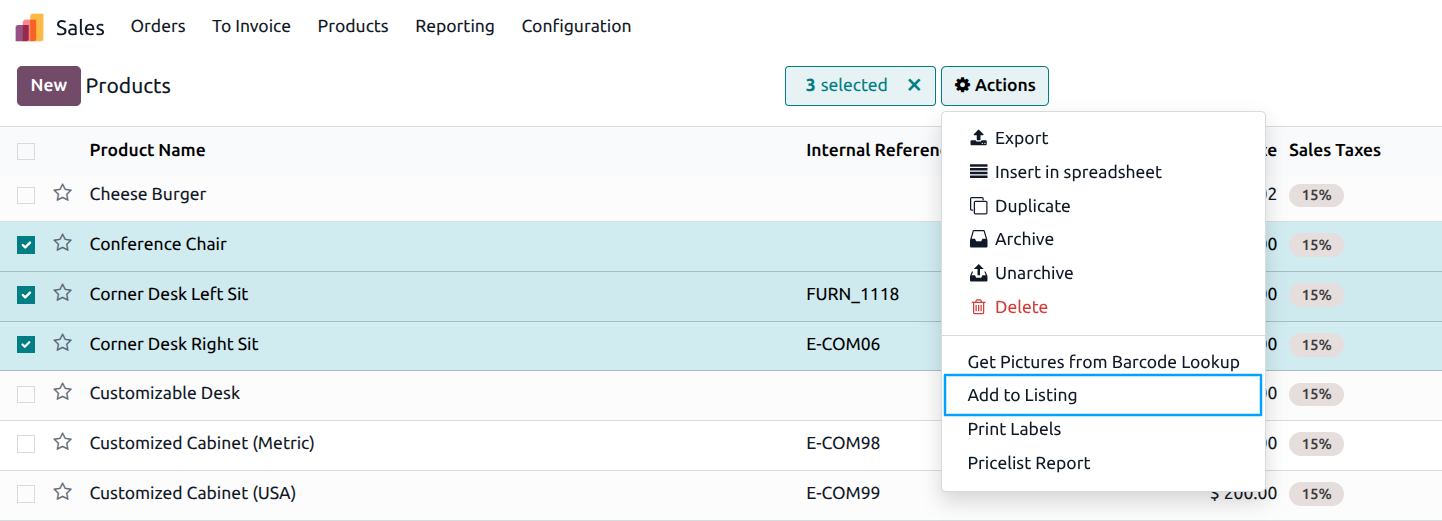Uncheck the Corner Desk Right Sit checkbox
1442x521 pixels.
26,345
